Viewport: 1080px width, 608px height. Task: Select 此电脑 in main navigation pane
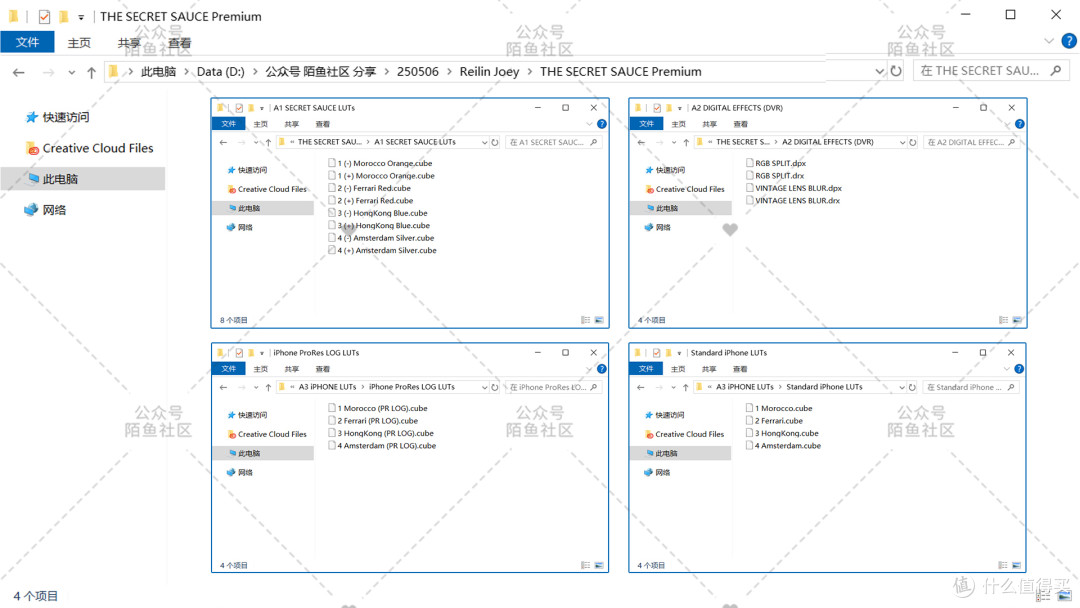pos(83,179)
